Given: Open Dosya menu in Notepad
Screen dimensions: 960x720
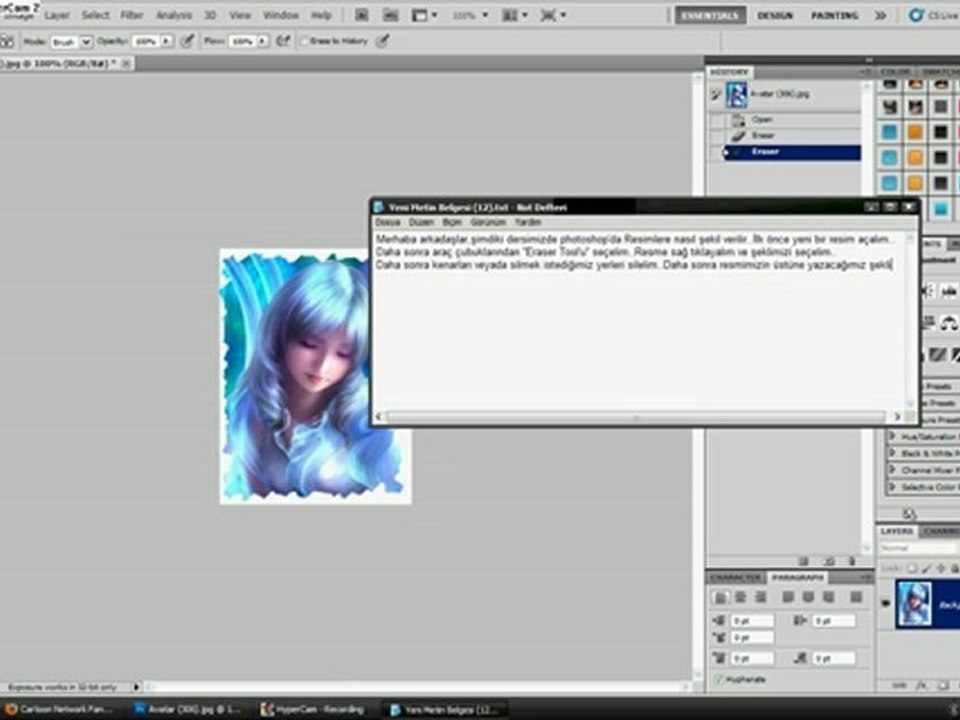Looking at the screenshot, I should (x=388, y=222).
